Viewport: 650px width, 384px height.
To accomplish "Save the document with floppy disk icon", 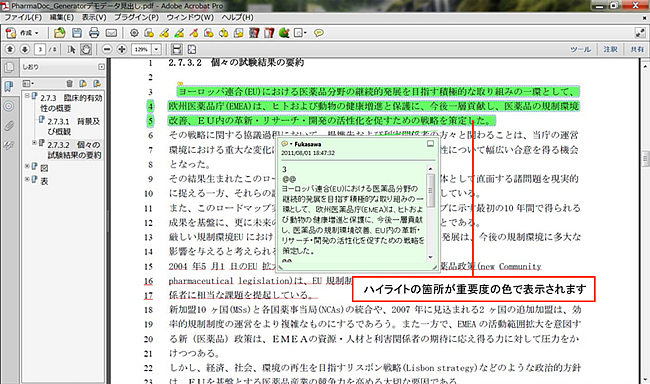I will 77,33.
